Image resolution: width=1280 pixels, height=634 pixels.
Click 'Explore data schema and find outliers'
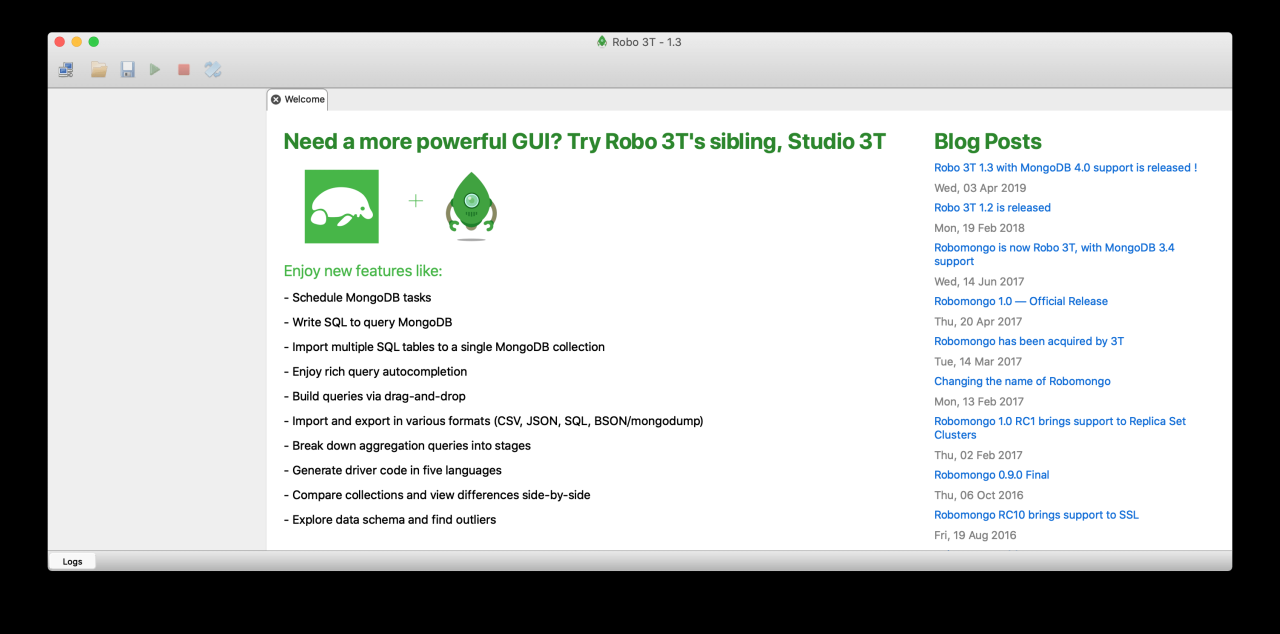pyautogui.click(x=390, y=520)
